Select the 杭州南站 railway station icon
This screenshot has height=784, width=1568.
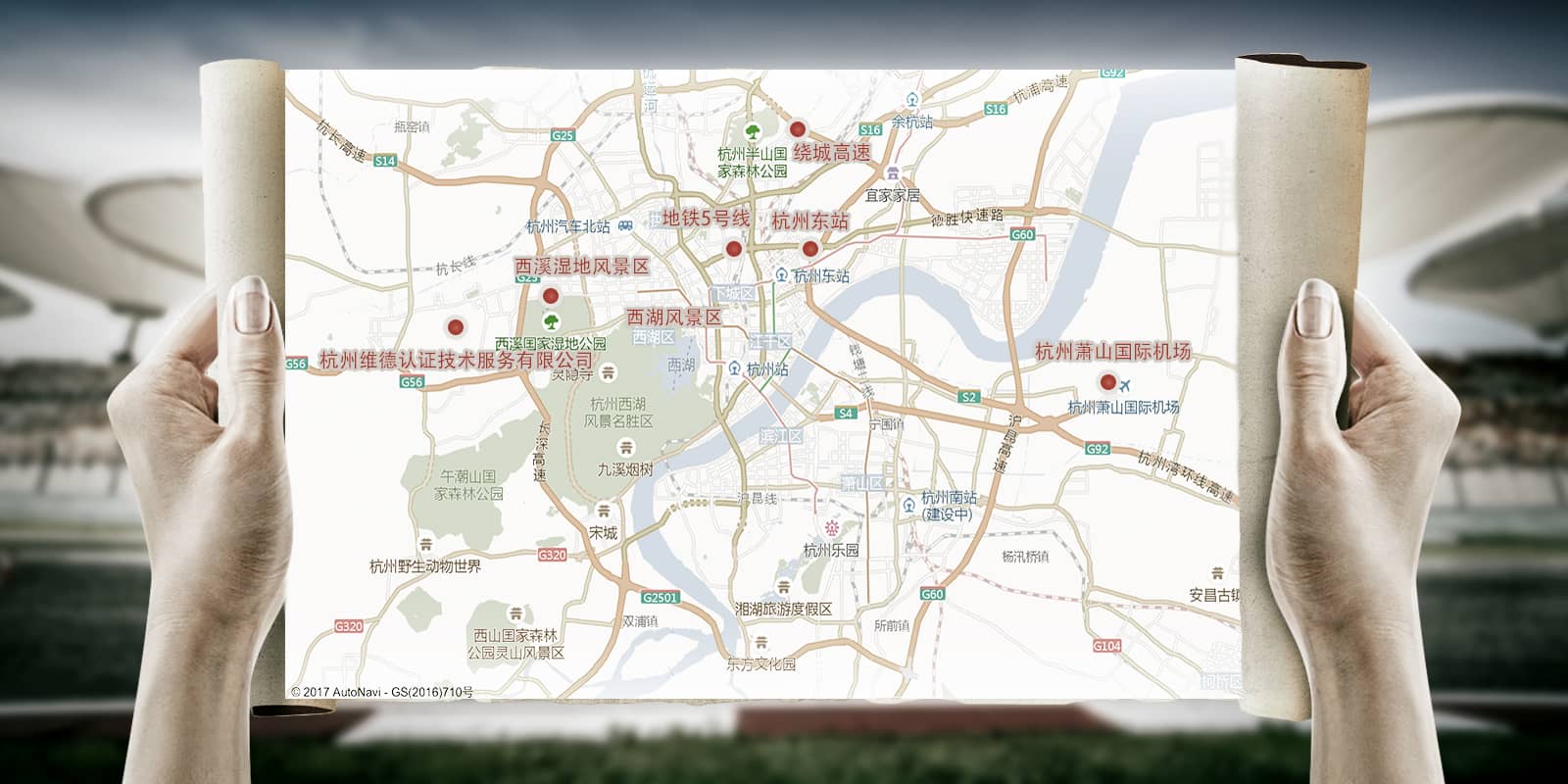[x=908, y=505]
